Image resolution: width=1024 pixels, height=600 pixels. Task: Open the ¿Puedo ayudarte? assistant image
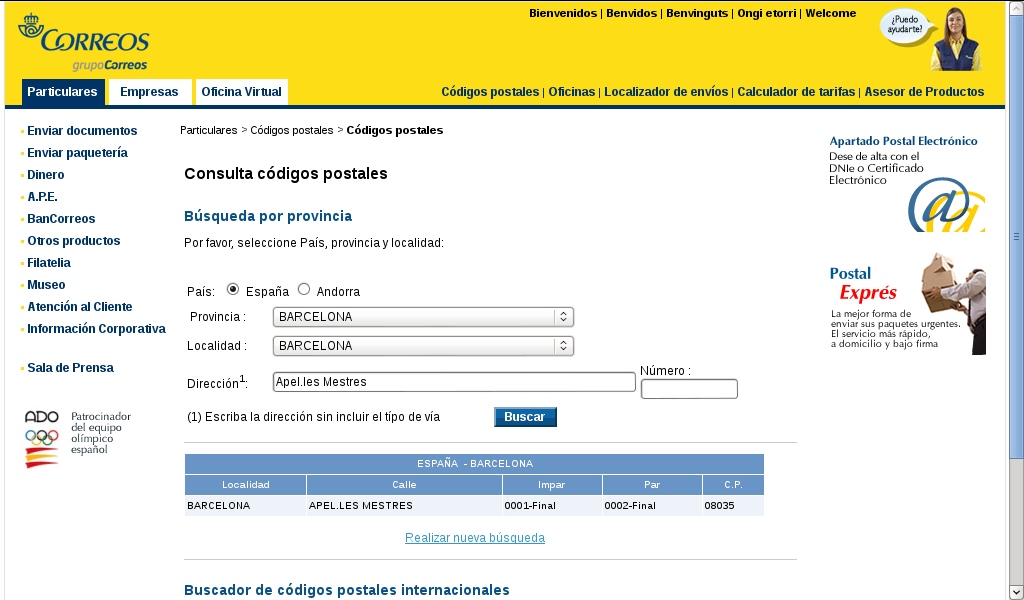(931, 39)
